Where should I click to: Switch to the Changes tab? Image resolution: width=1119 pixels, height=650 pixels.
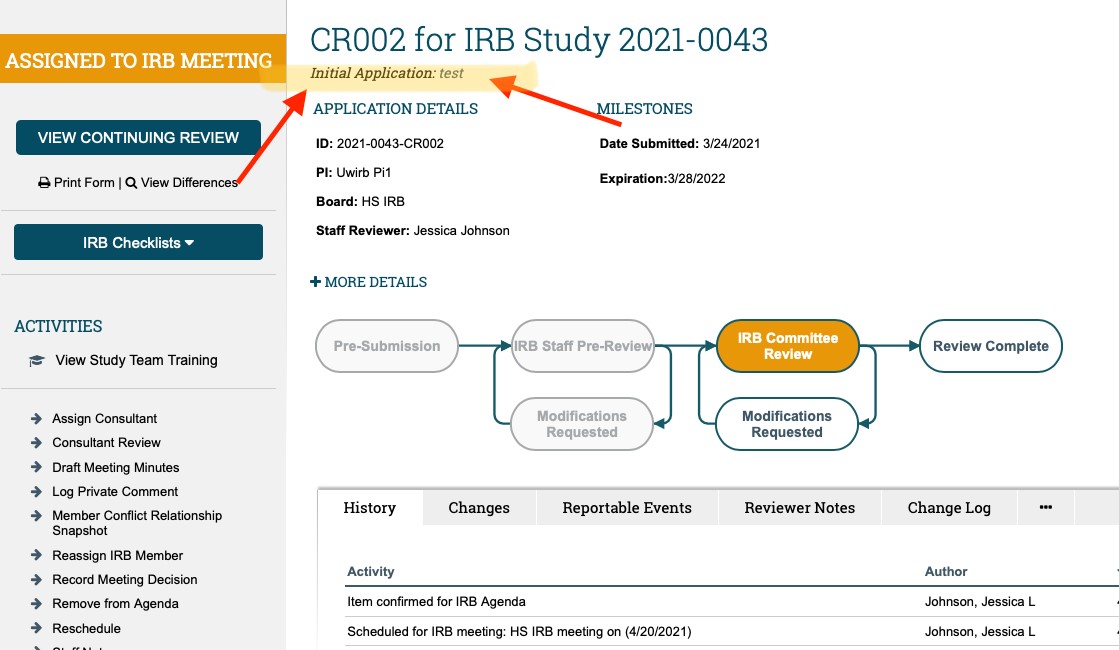479,507
